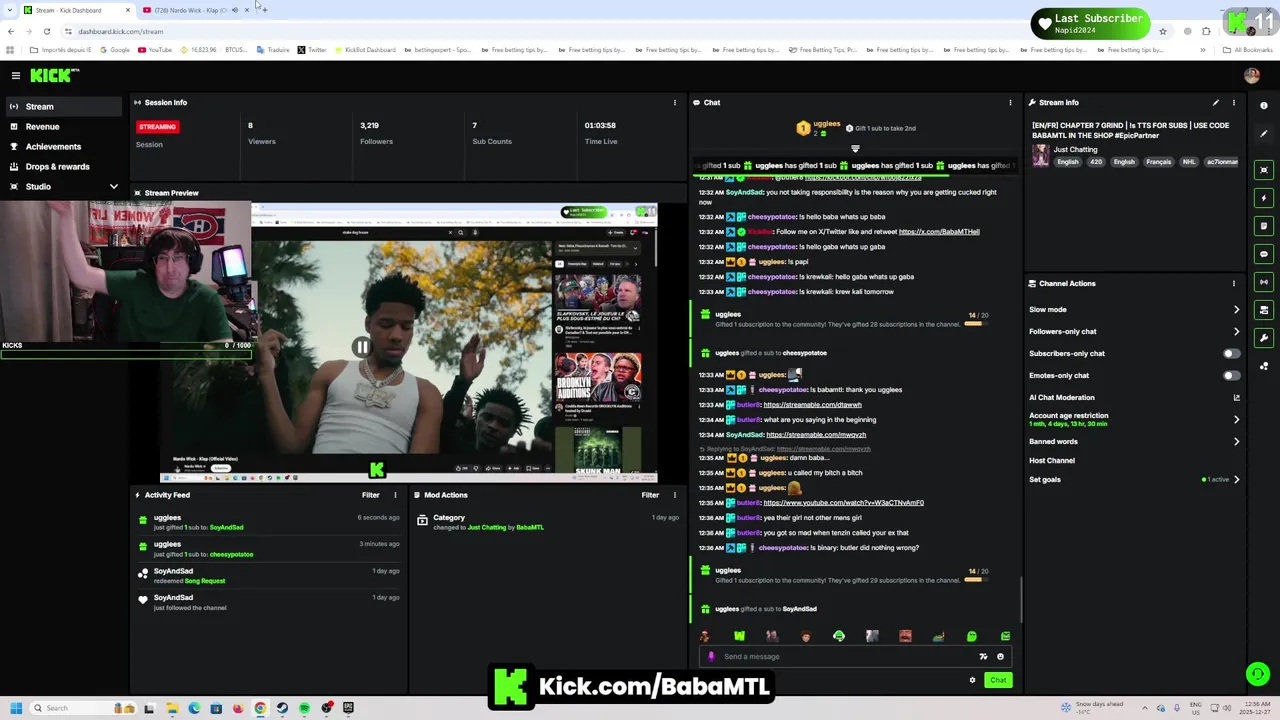Image resolution: width=1280 pixels, height=720 pixels.
Task: Open emoji picker in chat input
Action: 1000,657
